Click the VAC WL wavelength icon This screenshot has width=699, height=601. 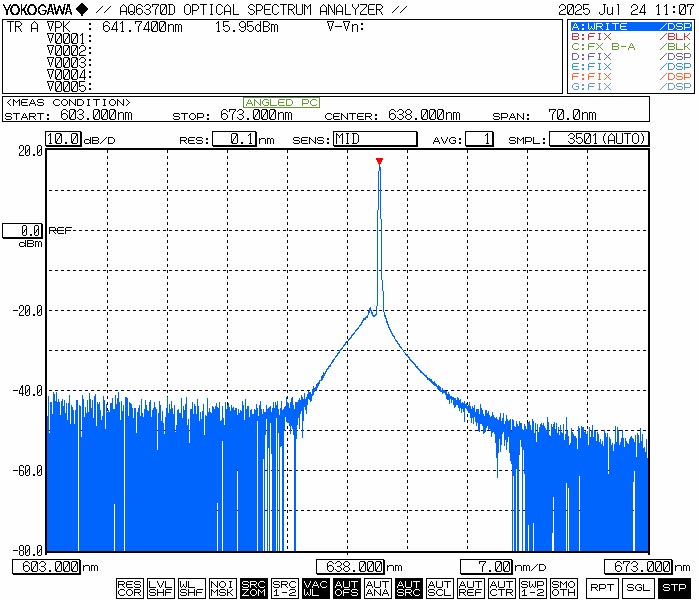(x=315, y=588)
